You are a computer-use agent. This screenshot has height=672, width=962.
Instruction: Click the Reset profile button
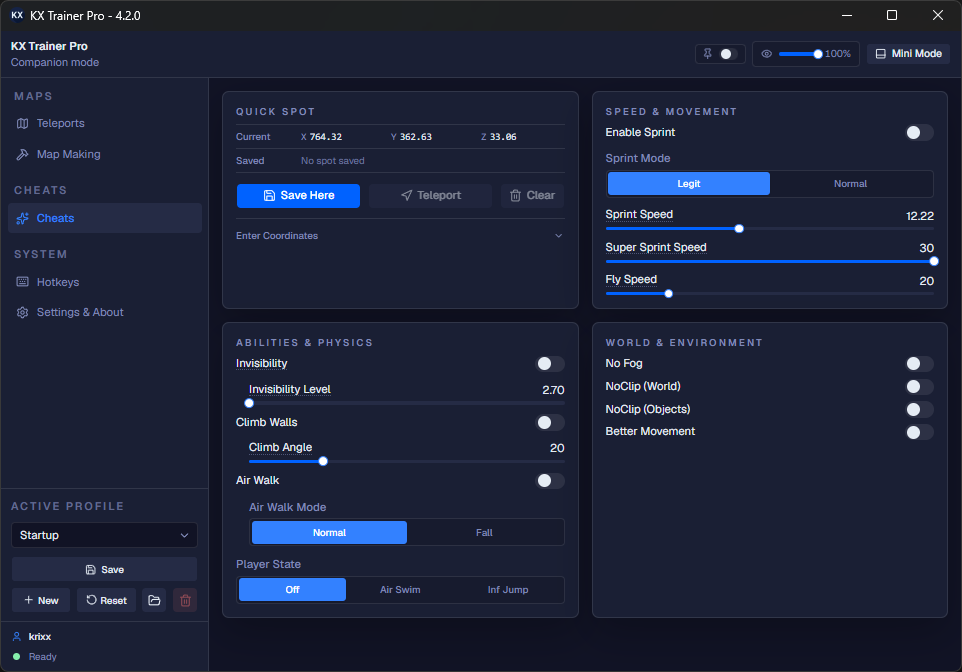(x=106, y=600)
